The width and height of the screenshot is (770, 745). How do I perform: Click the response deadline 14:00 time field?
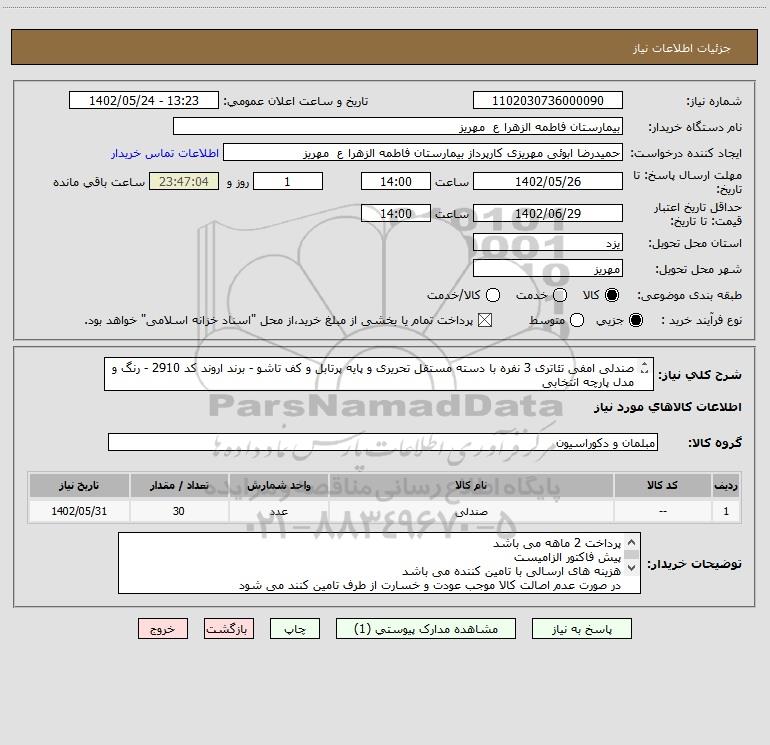(396, 181)
